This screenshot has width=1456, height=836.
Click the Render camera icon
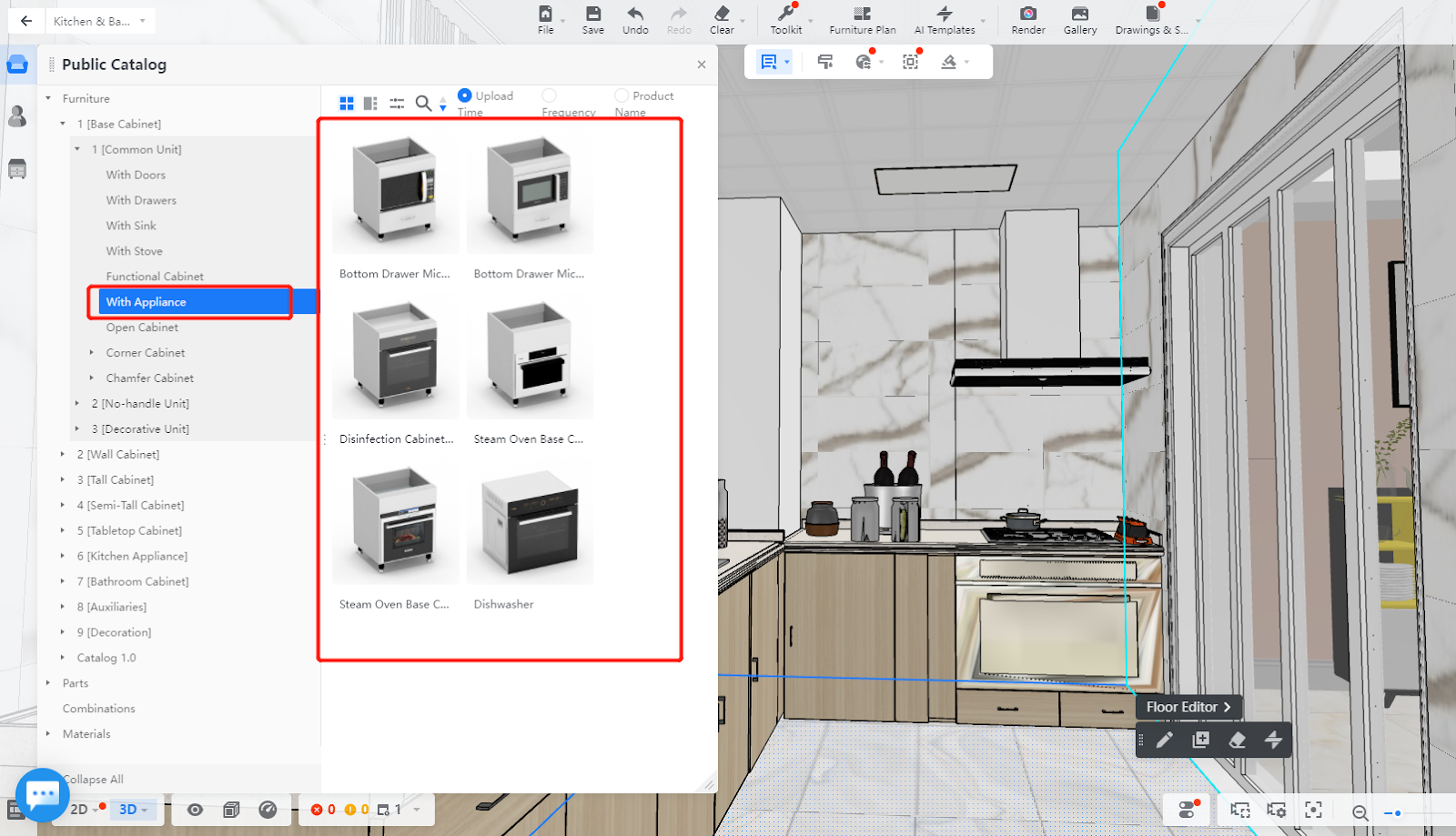pos(1027,14)
